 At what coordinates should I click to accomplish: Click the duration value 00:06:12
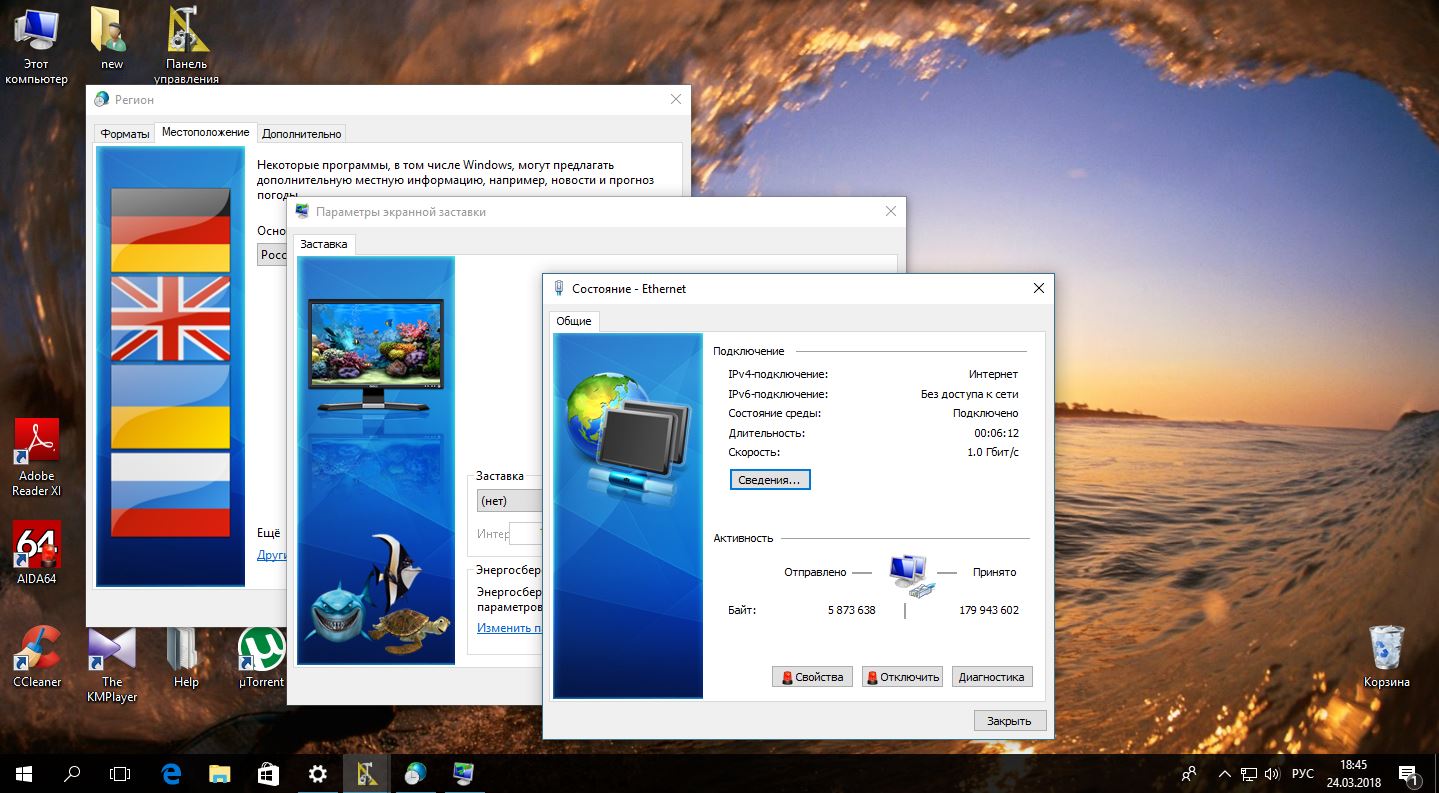(x=996, y=433)
